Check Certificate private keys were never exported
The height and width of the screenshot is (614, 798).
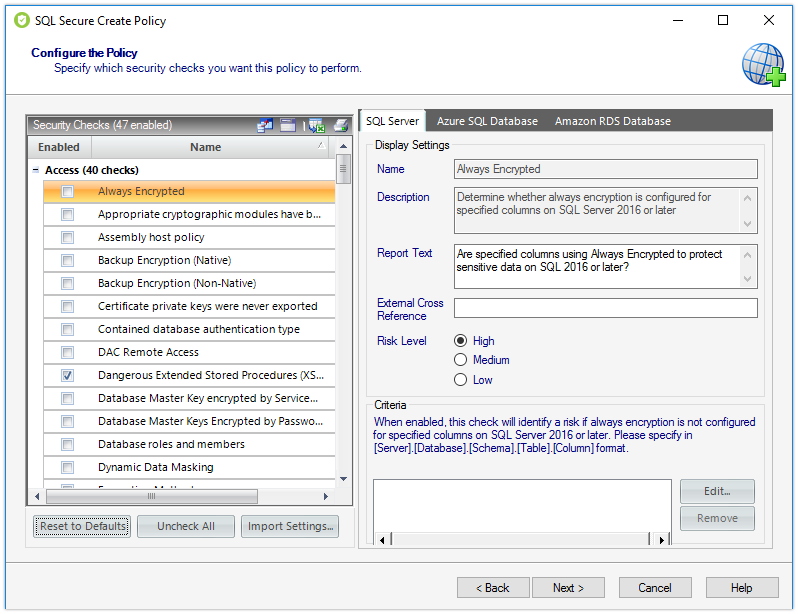[67, 306]
